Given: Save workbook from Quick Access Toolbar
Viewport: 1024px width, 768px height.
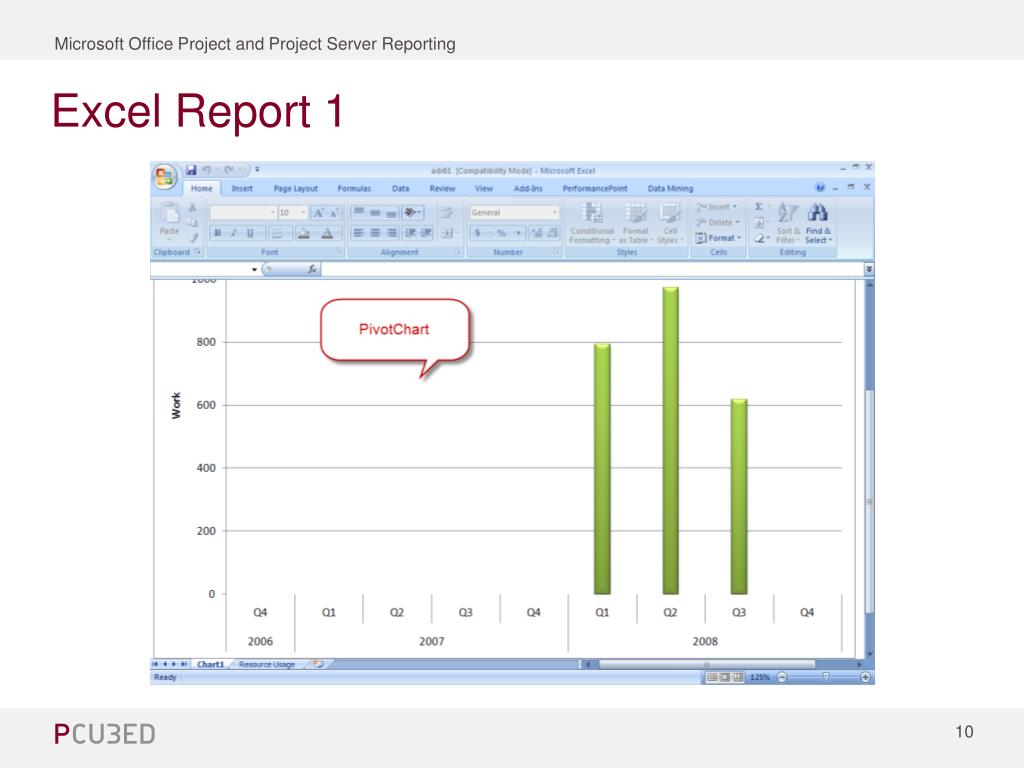Looking at the screenshot, I should 191,170.
